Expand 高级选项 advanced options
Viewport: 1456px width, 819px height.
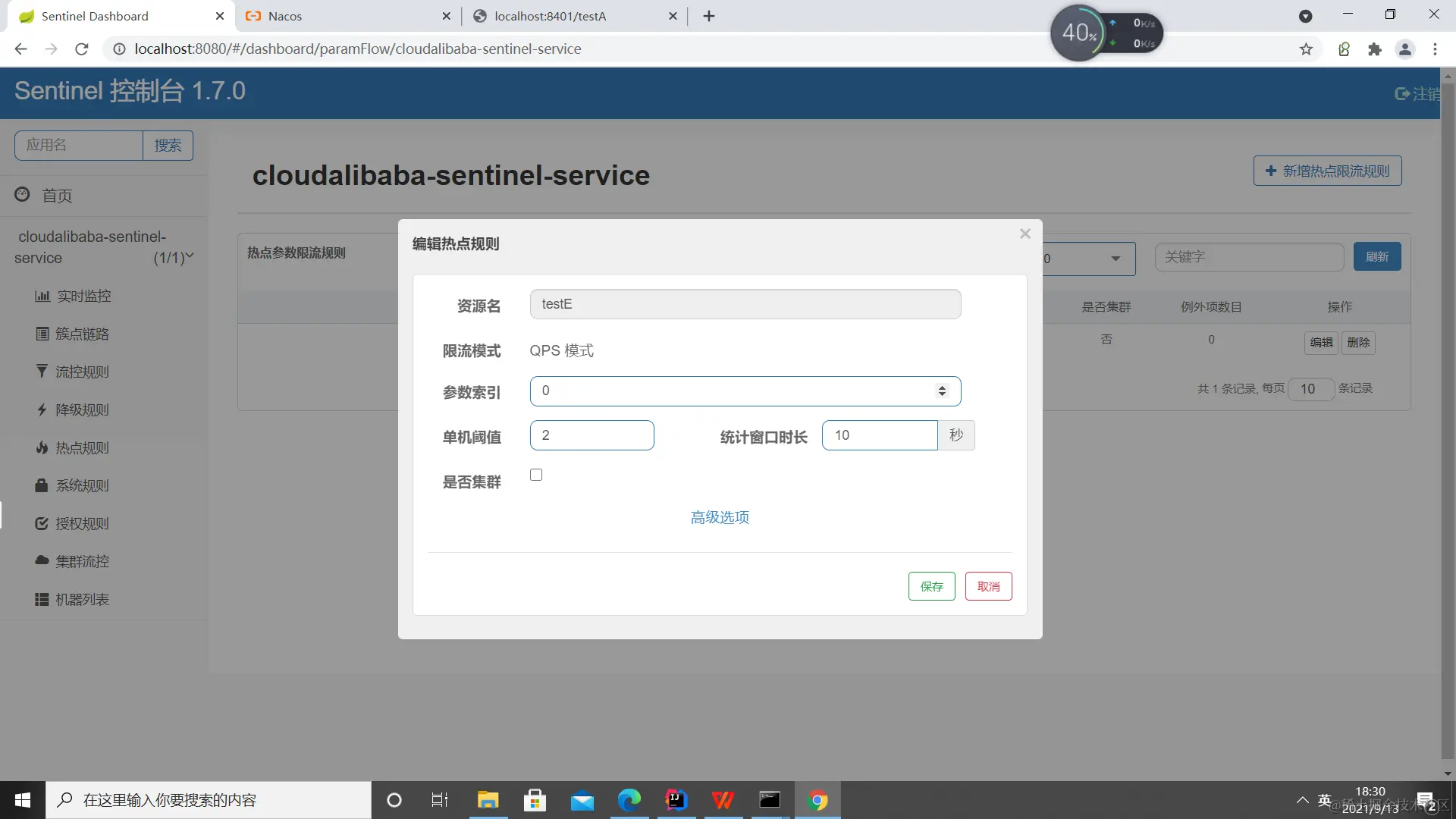tap(720, 517)
